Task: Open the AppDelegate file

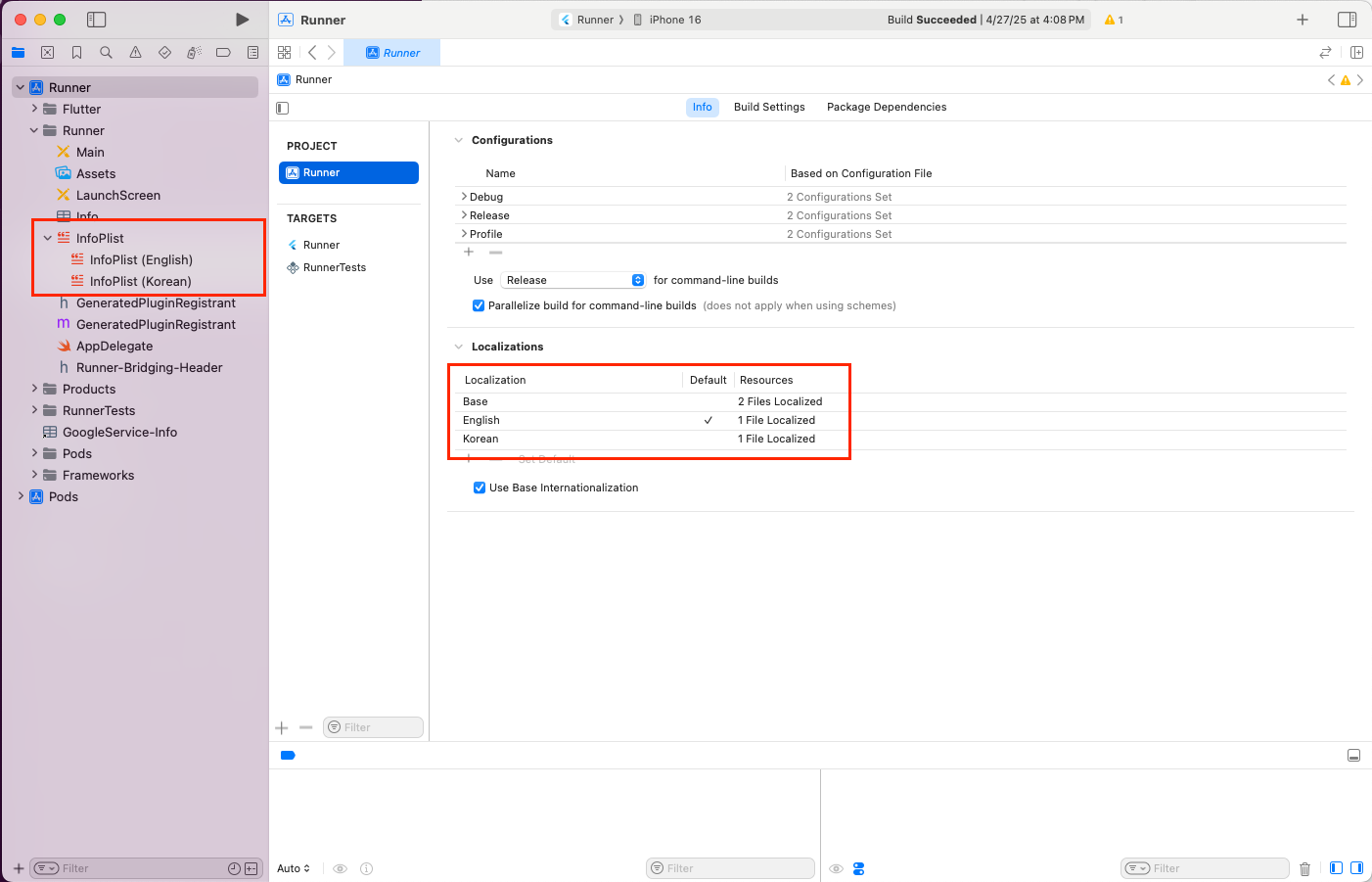Action: pos(114,346)
